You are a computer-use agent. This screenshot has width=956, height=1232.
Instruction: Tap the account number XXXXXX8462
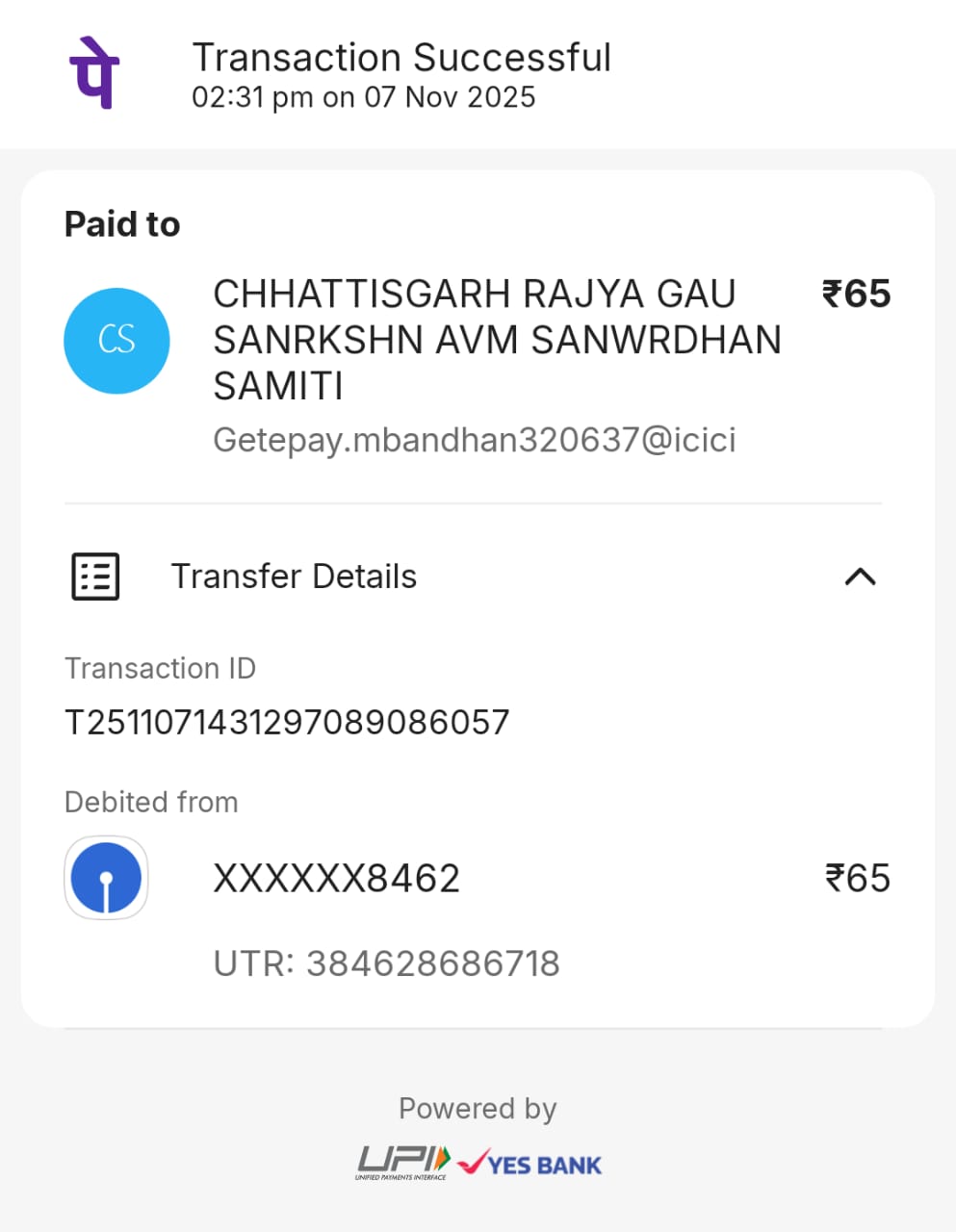(x=336, y=879)
